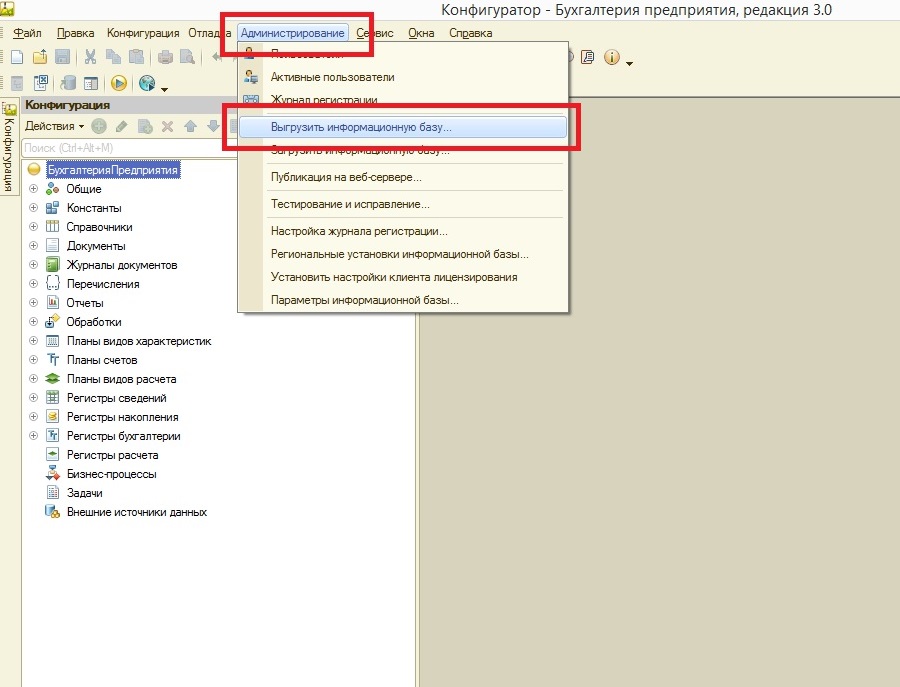Start debugging with the yellow play icon
This screenshot has height=687, width=900.
click(119, 84)
